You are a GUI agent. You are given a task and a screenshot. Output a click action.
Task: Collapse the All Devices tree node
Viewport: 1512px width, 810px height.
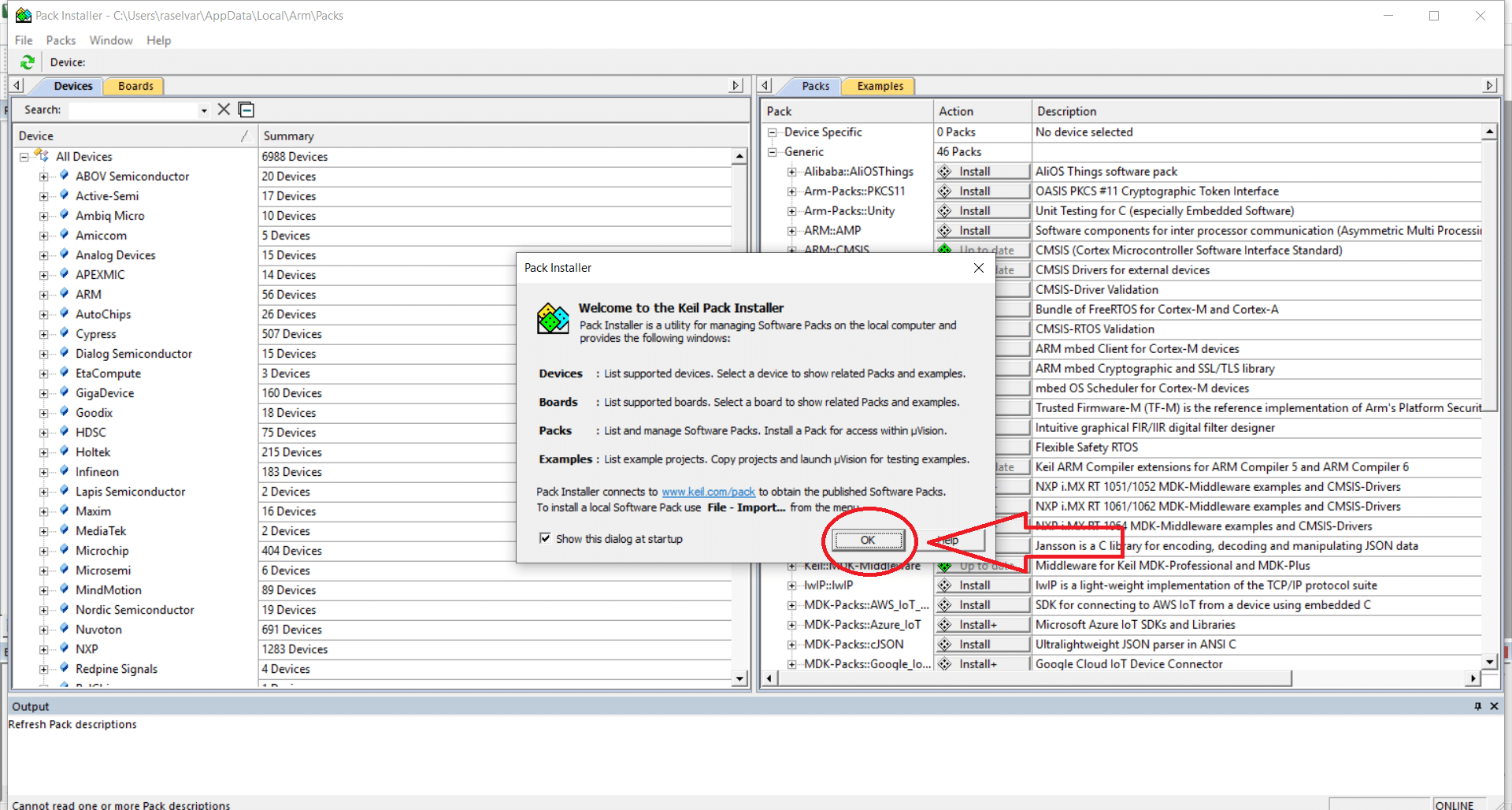click(24, 157)
